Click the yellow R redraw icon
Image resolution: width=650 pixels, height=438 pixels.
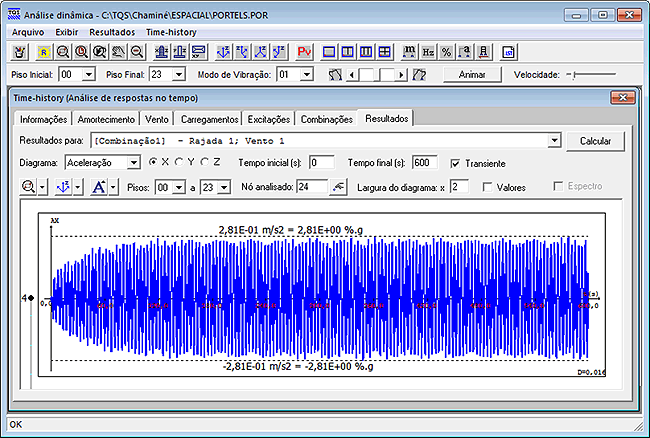44,52
